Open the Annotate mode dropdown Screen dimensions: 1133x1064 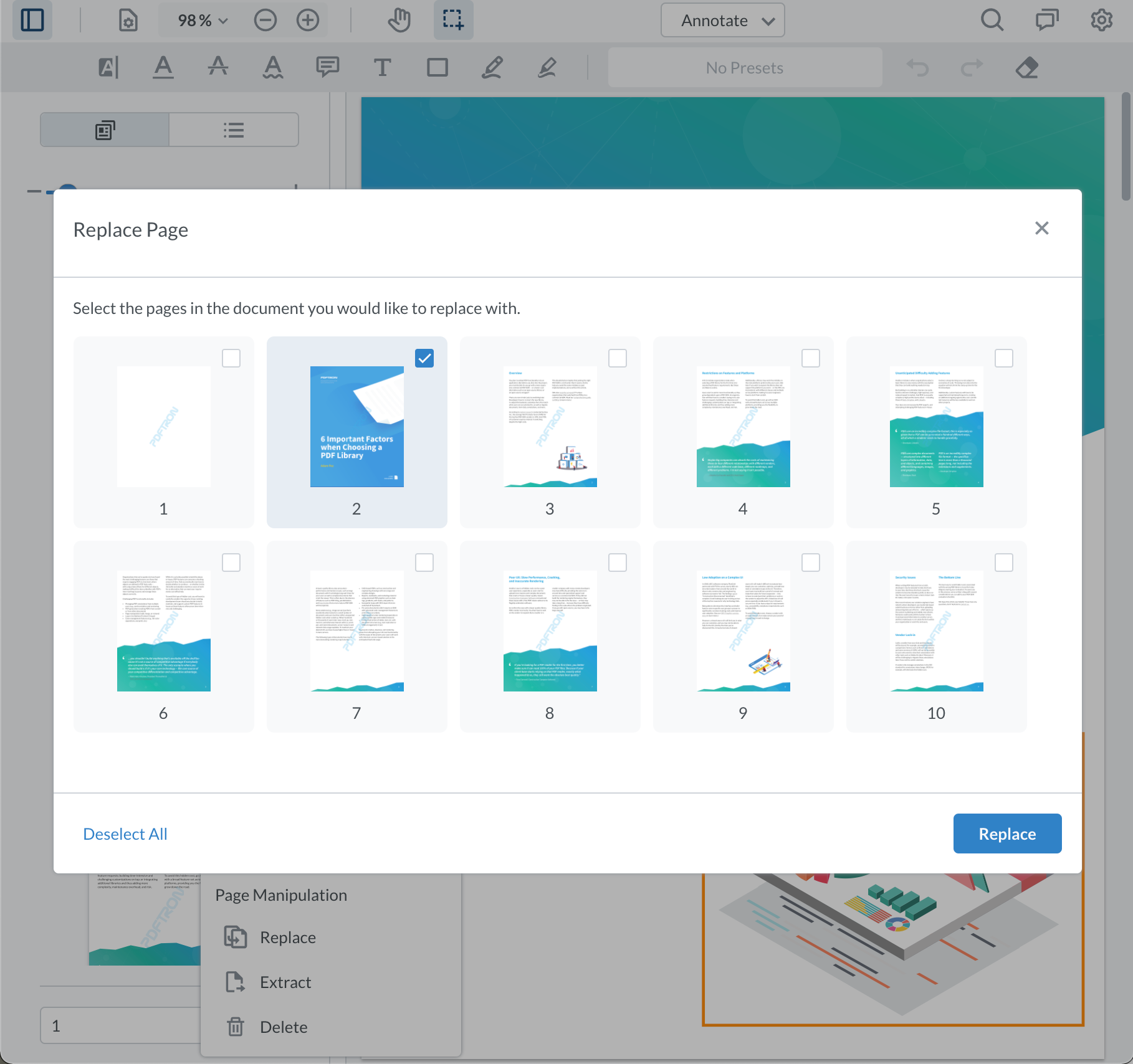point(723,21)
